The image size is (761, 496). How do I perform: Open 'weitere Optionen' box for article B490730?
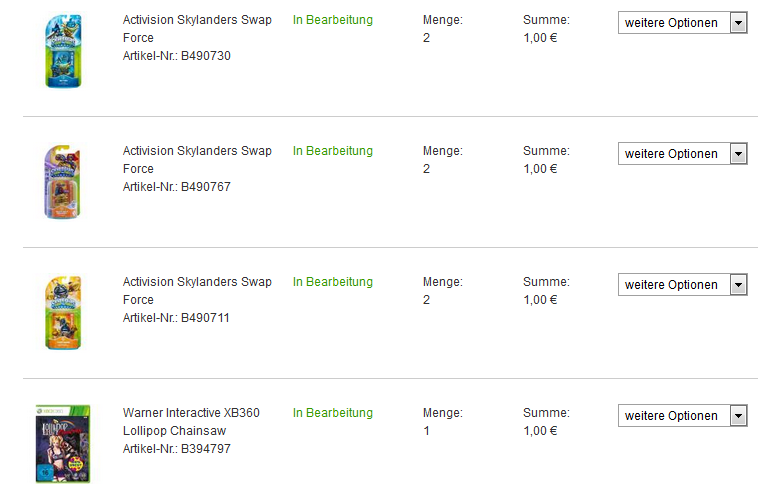pos(682,23)
